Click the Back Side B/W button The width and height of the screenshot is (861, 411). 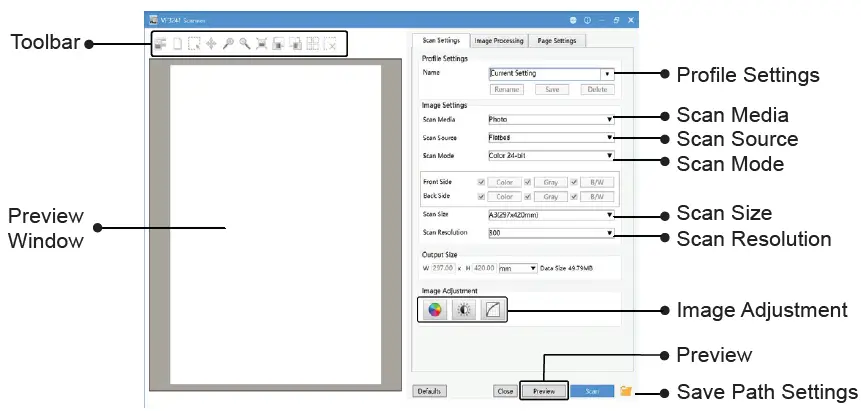tap(597, 196)
